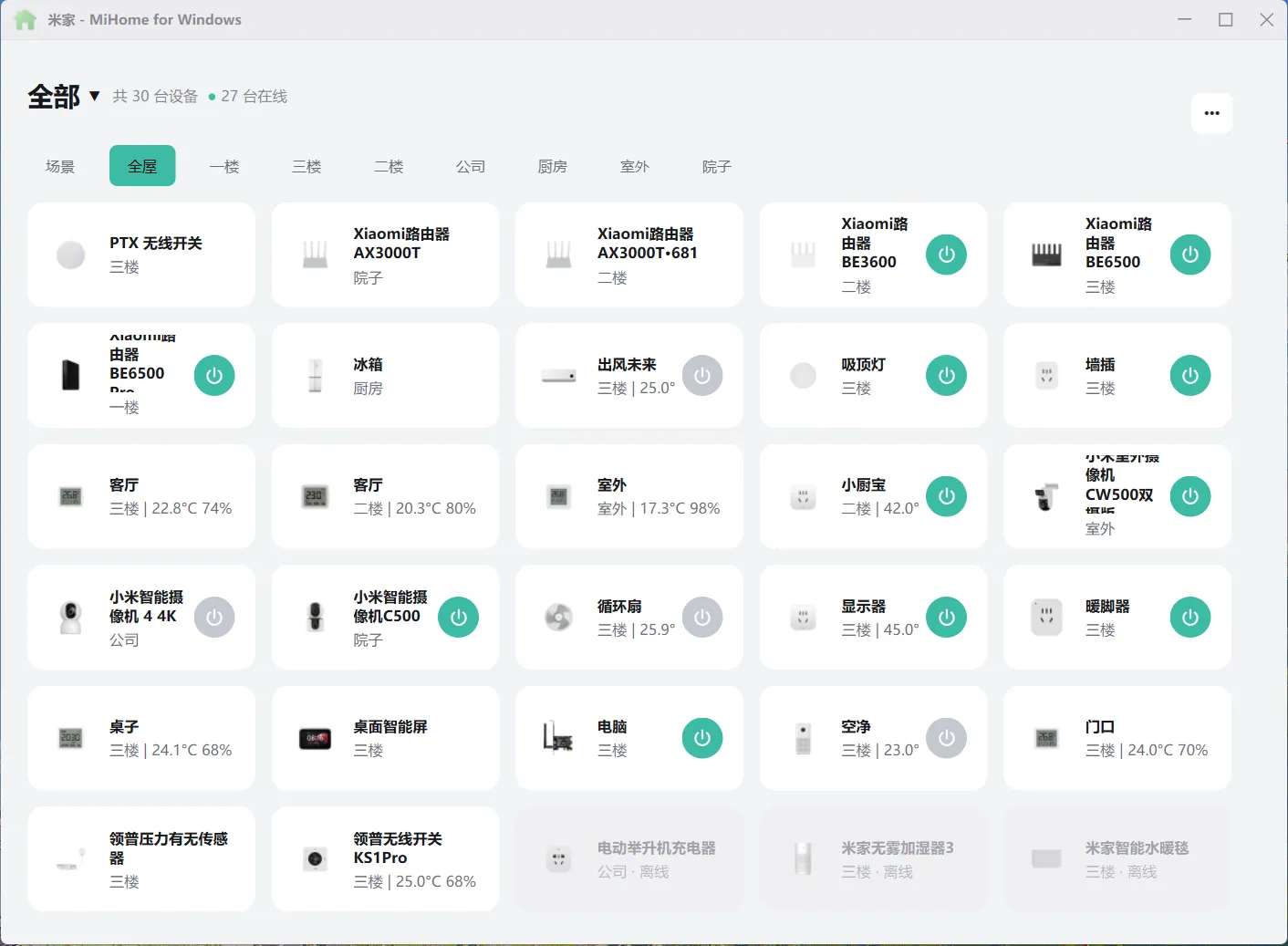Open the 院子 room tab
Screen dimensions: 1288x946
[717, 166]
